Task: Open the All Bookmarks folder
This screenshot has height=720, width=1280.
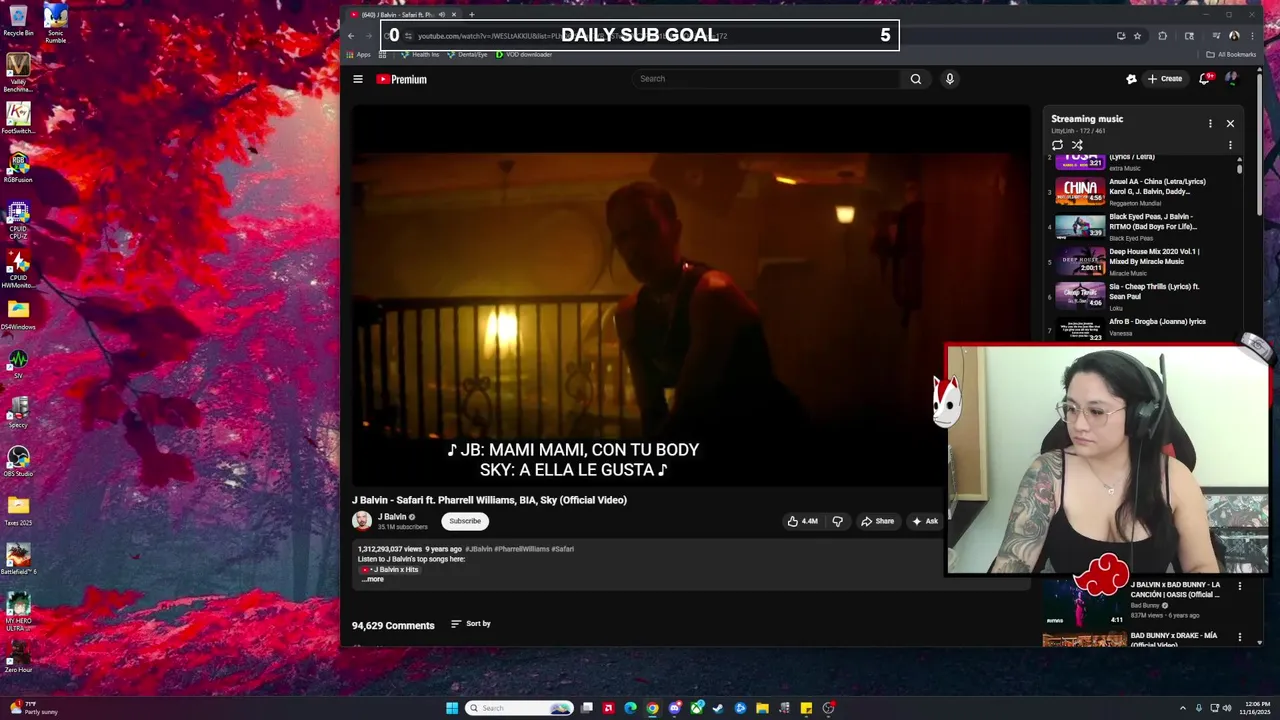Action: [x=1231, y=55]
